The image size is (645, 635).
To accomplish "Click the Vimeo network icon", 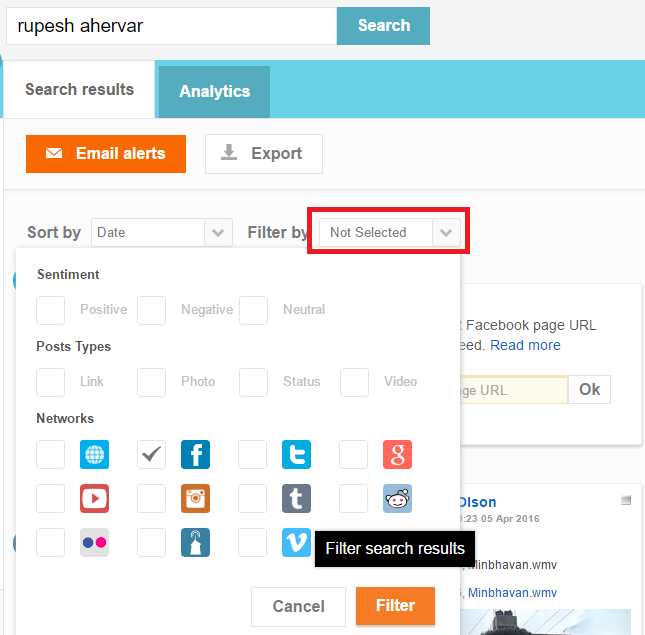I will click(296, 542).
